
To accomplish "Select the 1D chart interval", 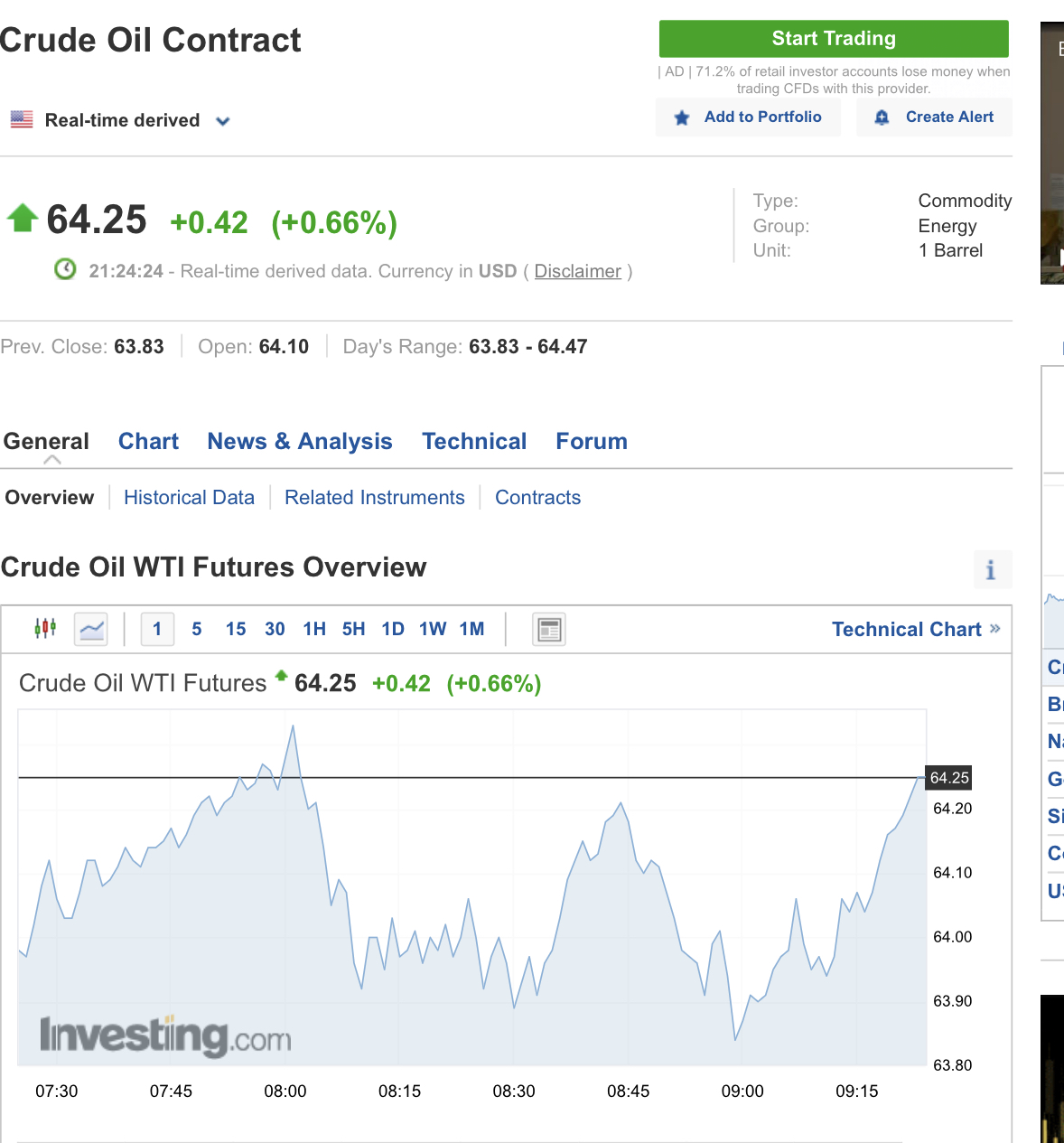I will (x=393, y=629).
